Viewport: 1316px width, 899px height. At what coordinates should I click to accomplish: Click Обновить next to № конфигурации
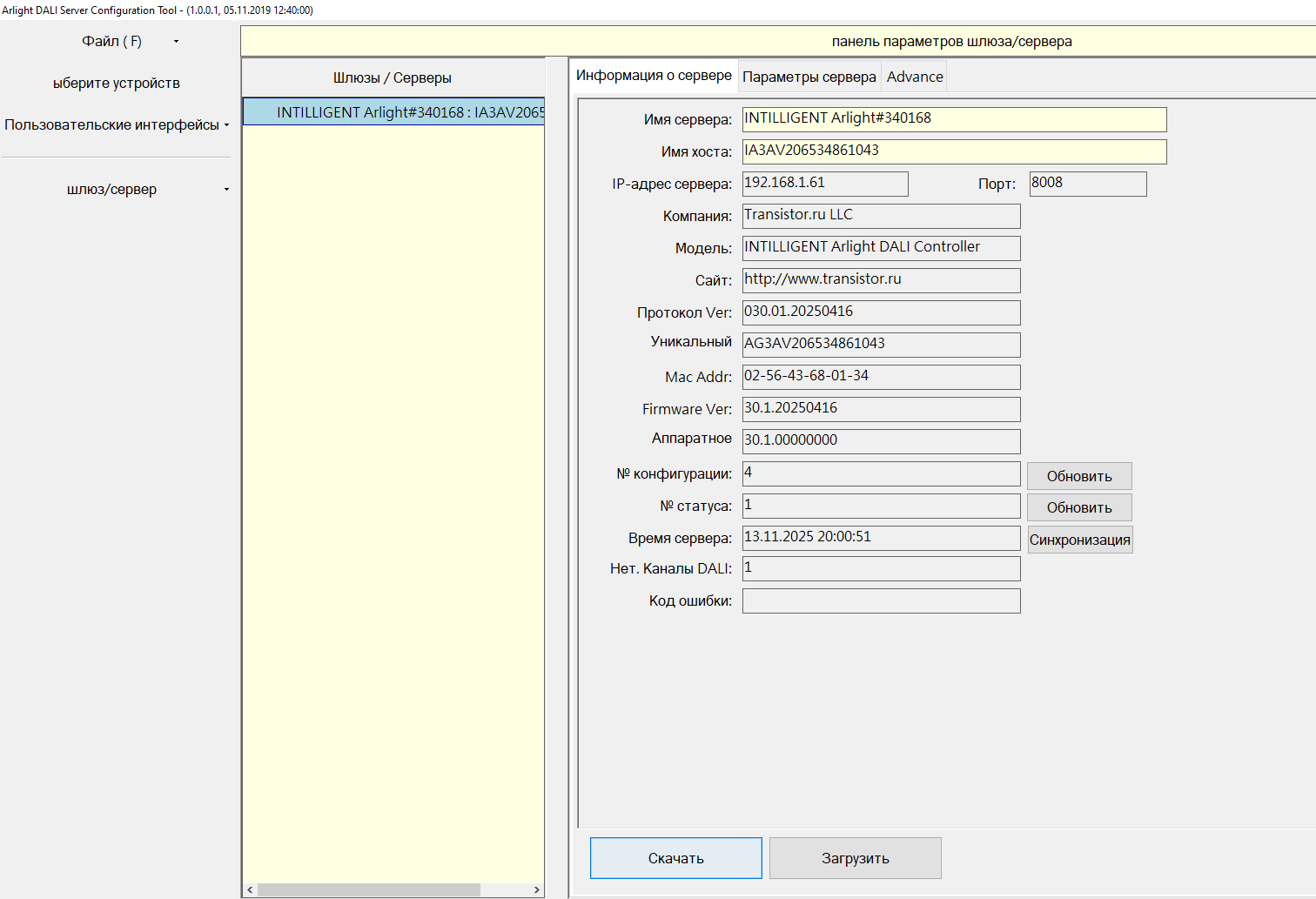click(x=1079, y=476)
